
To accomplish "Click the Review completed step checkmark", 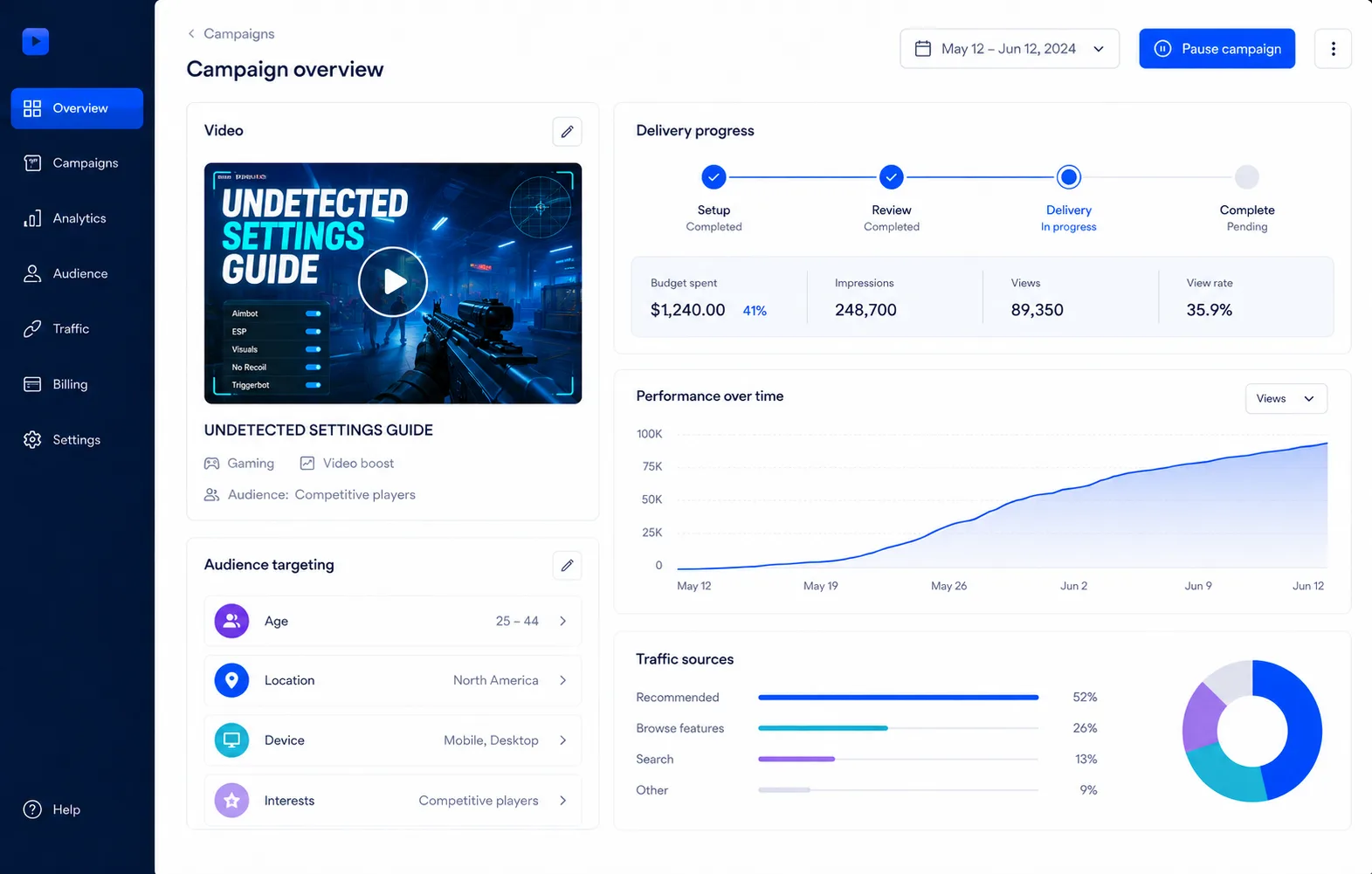I will (891, 177).
